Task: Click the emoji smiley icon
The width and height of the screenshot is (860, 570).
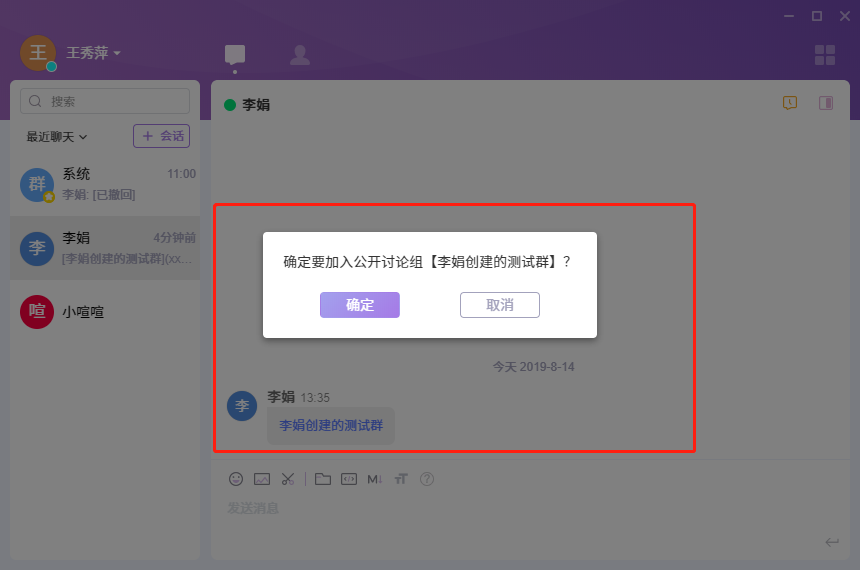Action: pyautogui.click(x=236, y=479)
